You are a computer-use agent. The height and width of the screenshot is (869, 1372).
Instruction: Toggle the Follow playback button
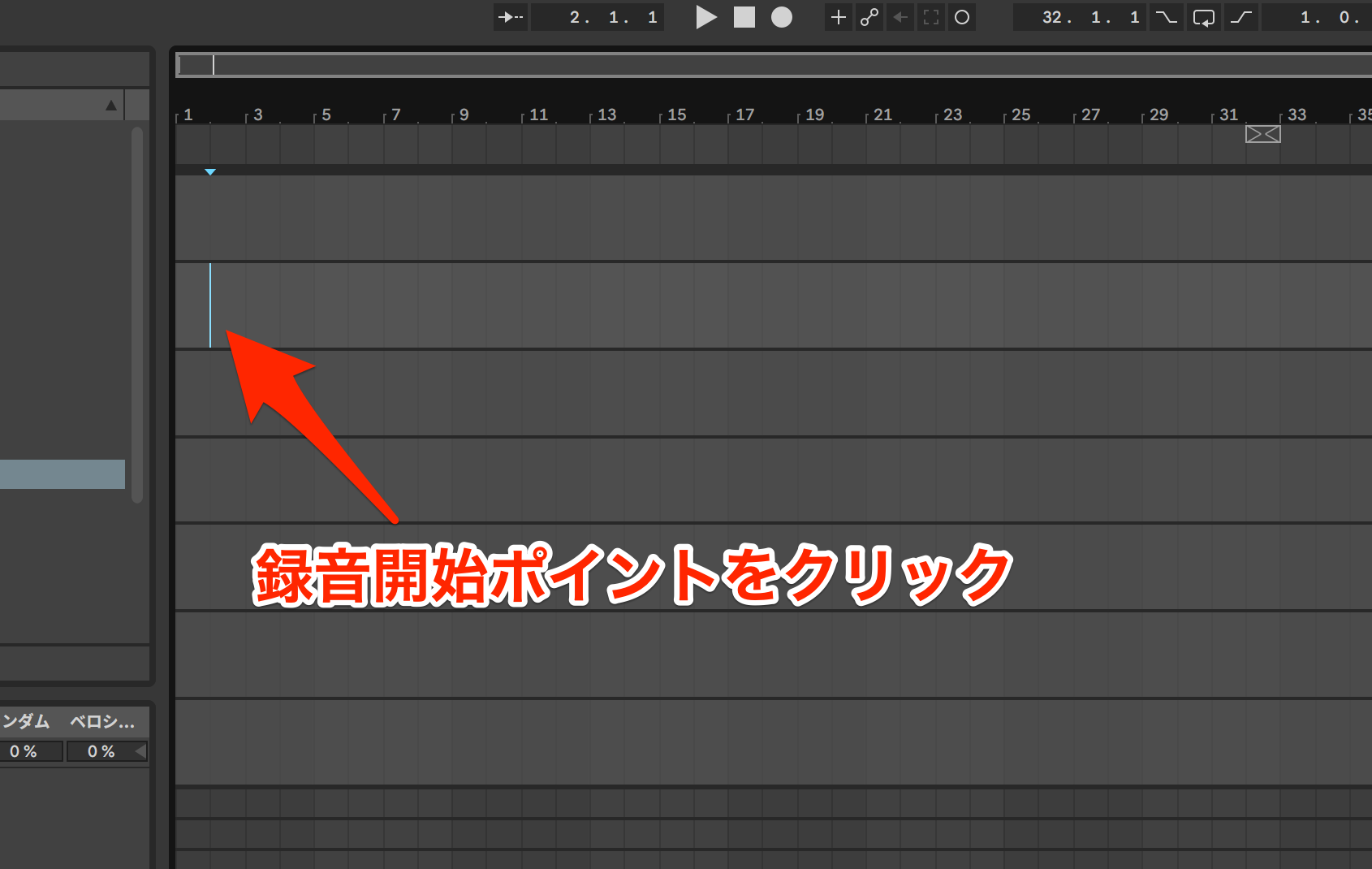coord(511,17)
